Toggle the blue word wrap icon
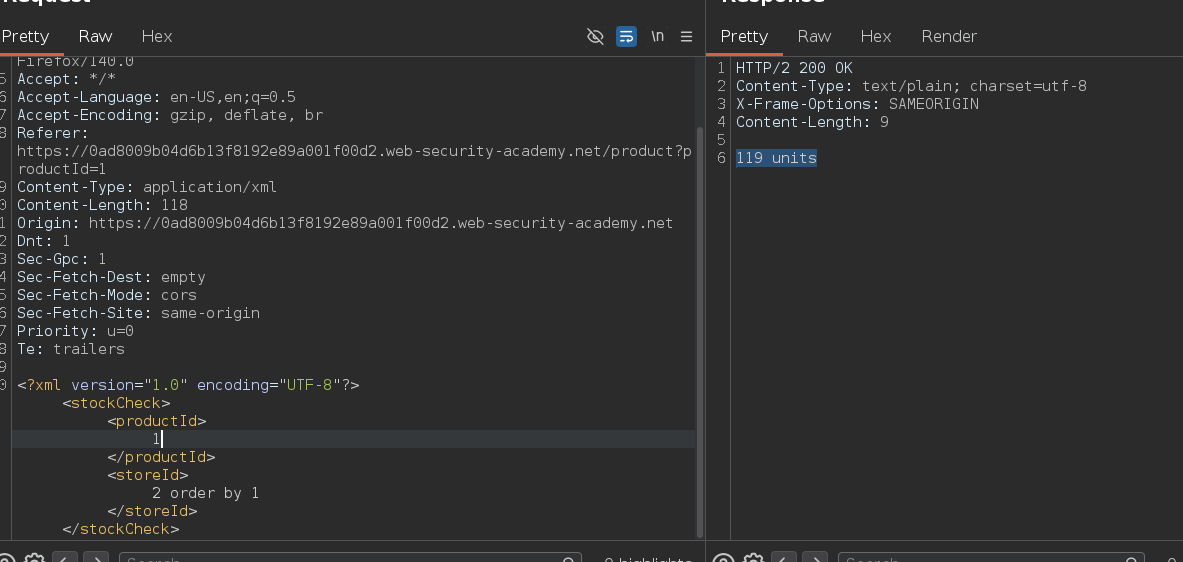This screenshot has width=1183, height=562. point(626,36)
